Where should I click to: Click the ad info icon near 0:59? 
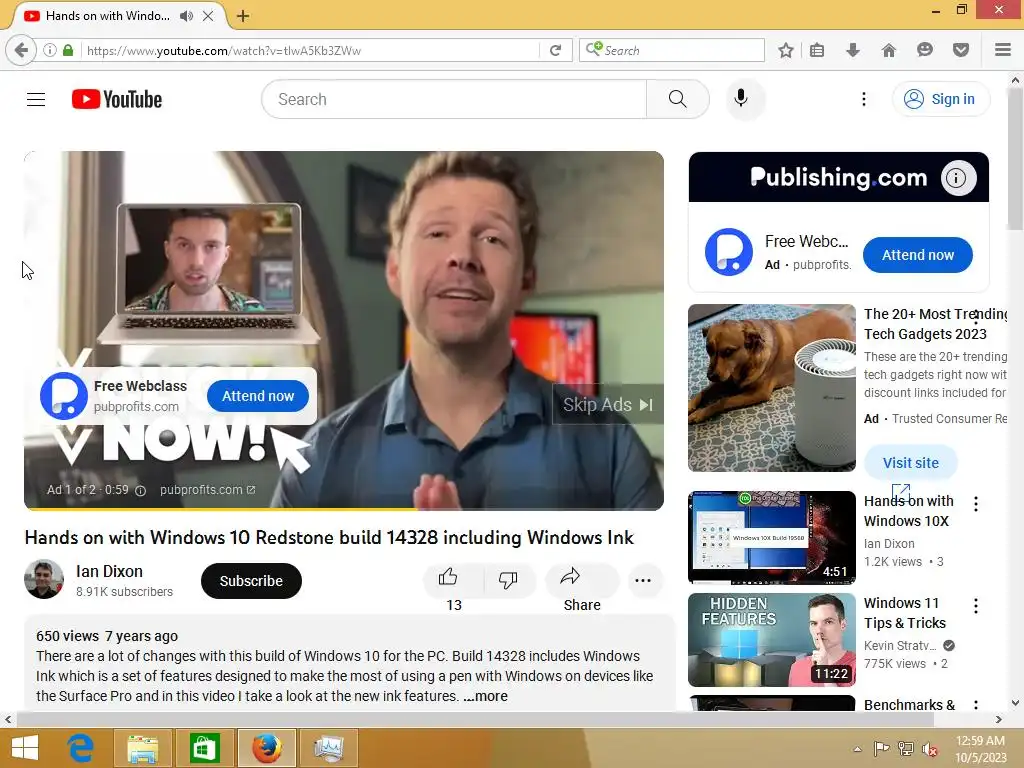pyautogui.click(x=140, y=490)
